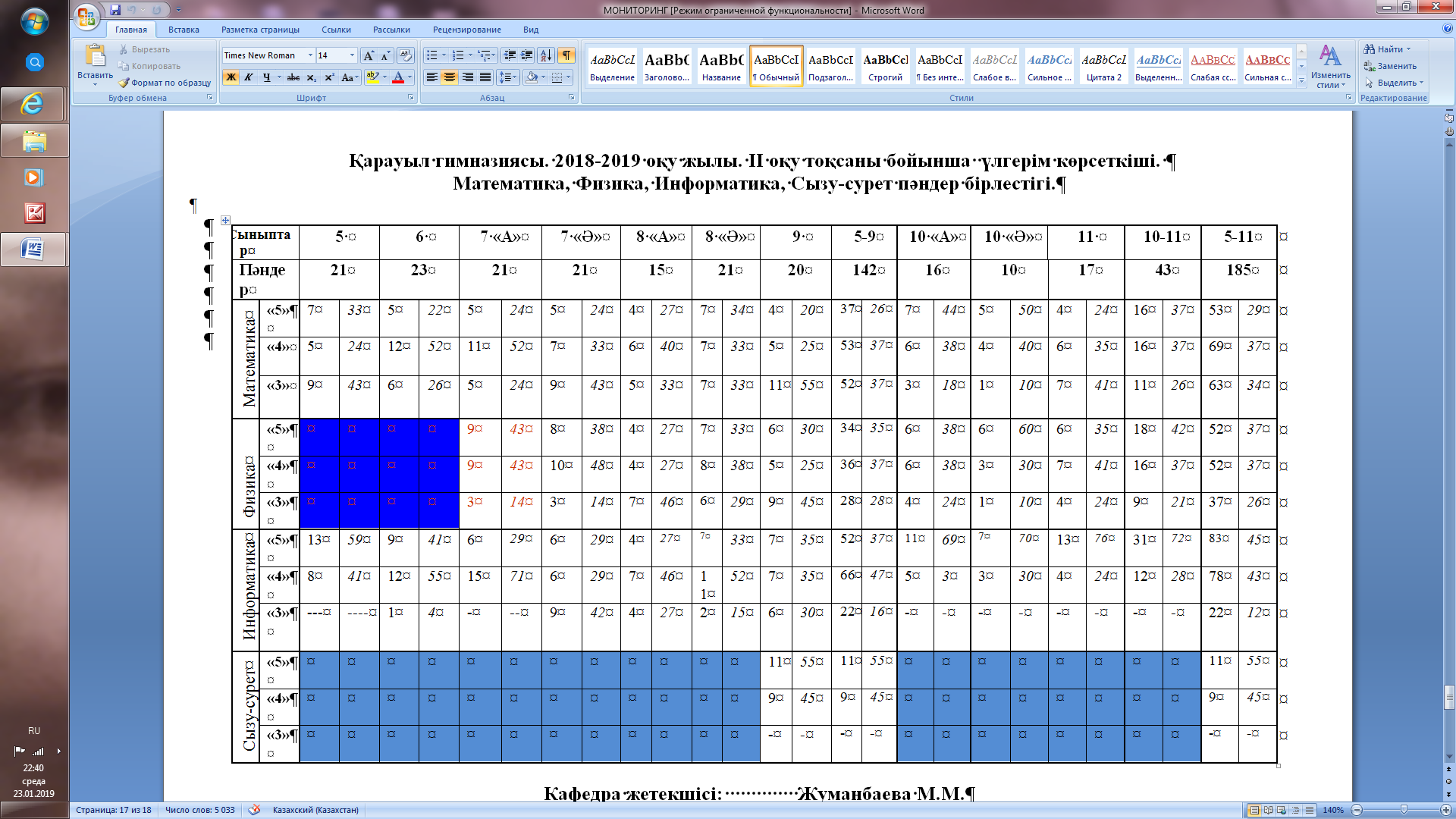Click the Office button logo
Image resolution: width=1456 pixels, height=819 pixels.
pos(86,16)
